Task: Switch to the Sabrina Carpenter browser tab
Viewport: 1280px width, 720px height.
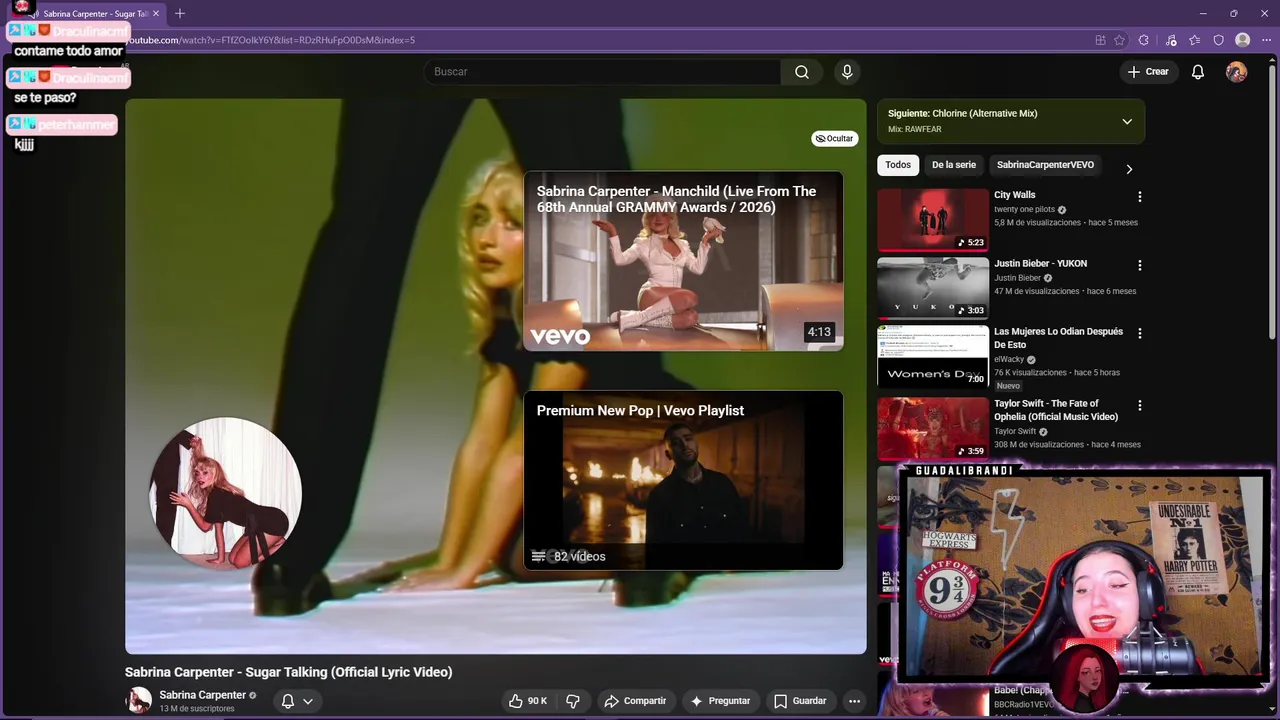Action: (95, 14)
